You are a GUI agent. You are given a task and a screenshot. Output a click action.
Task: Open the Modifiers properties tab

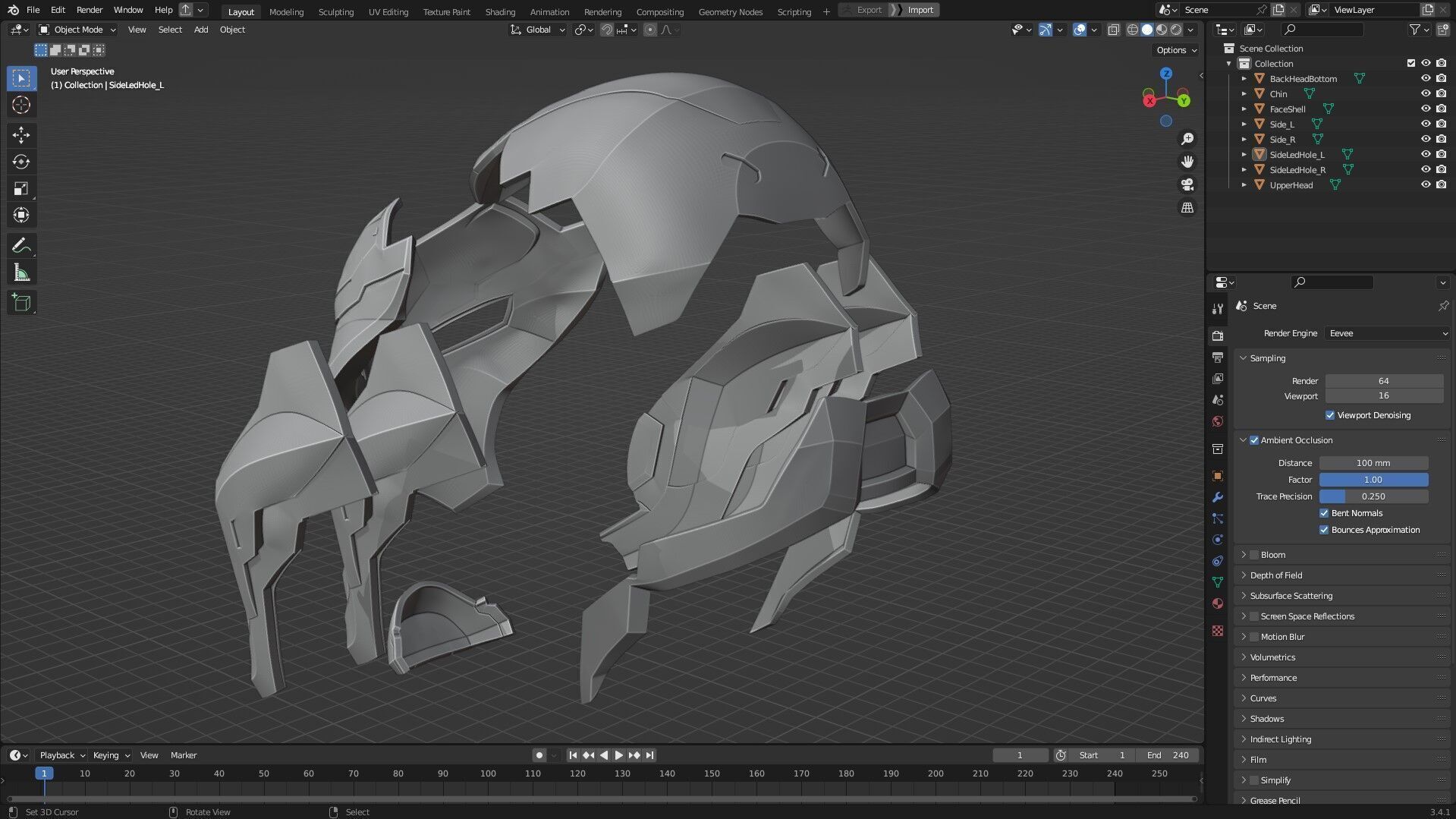1218,497
